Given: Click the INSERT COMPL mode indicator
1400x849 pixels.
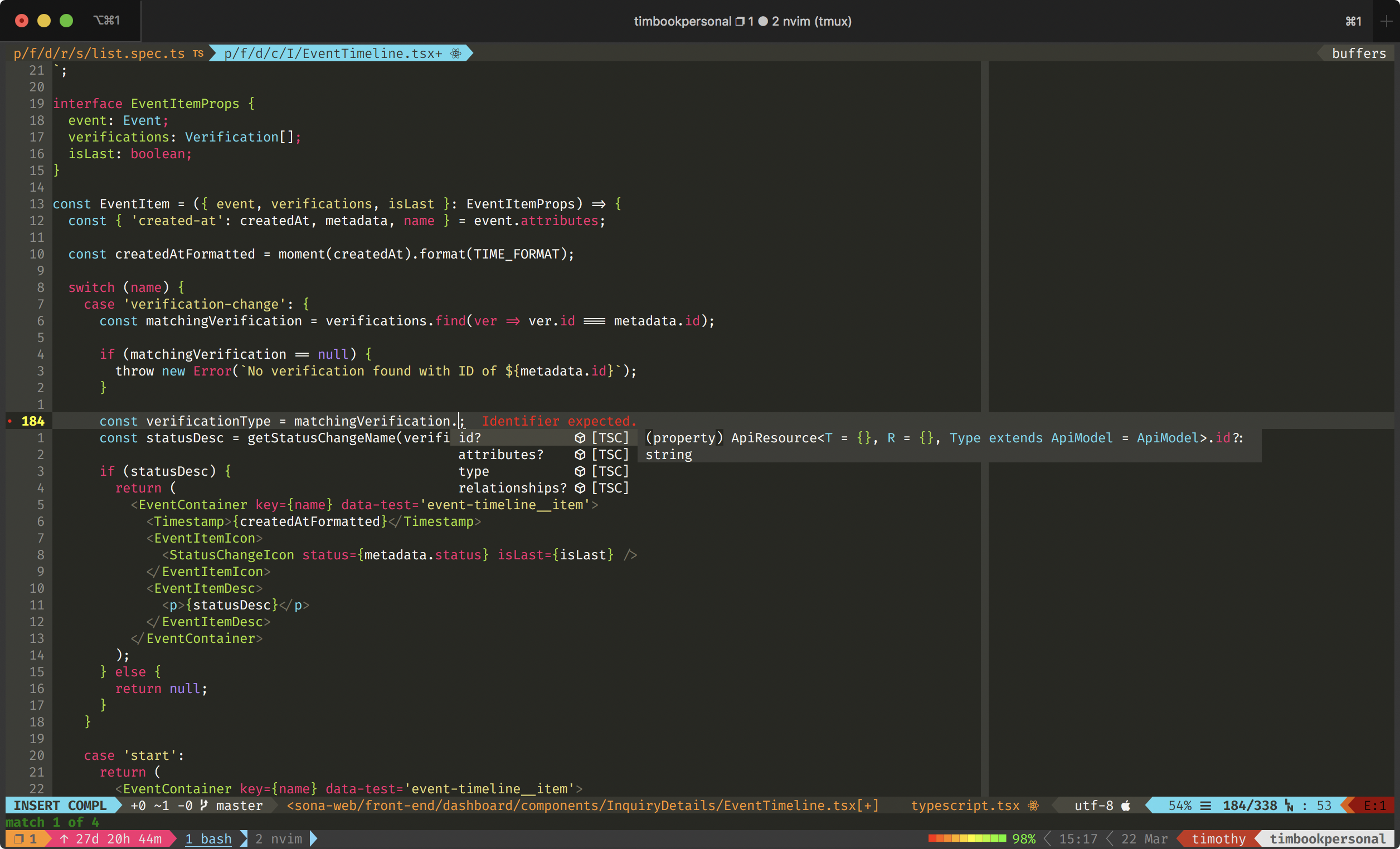Looking at the screenshot, I should (60, 806).
